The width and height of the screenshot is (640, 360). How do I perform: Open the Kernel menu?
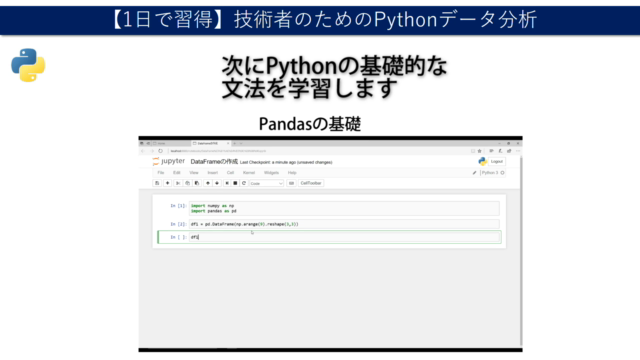(249, 173)
